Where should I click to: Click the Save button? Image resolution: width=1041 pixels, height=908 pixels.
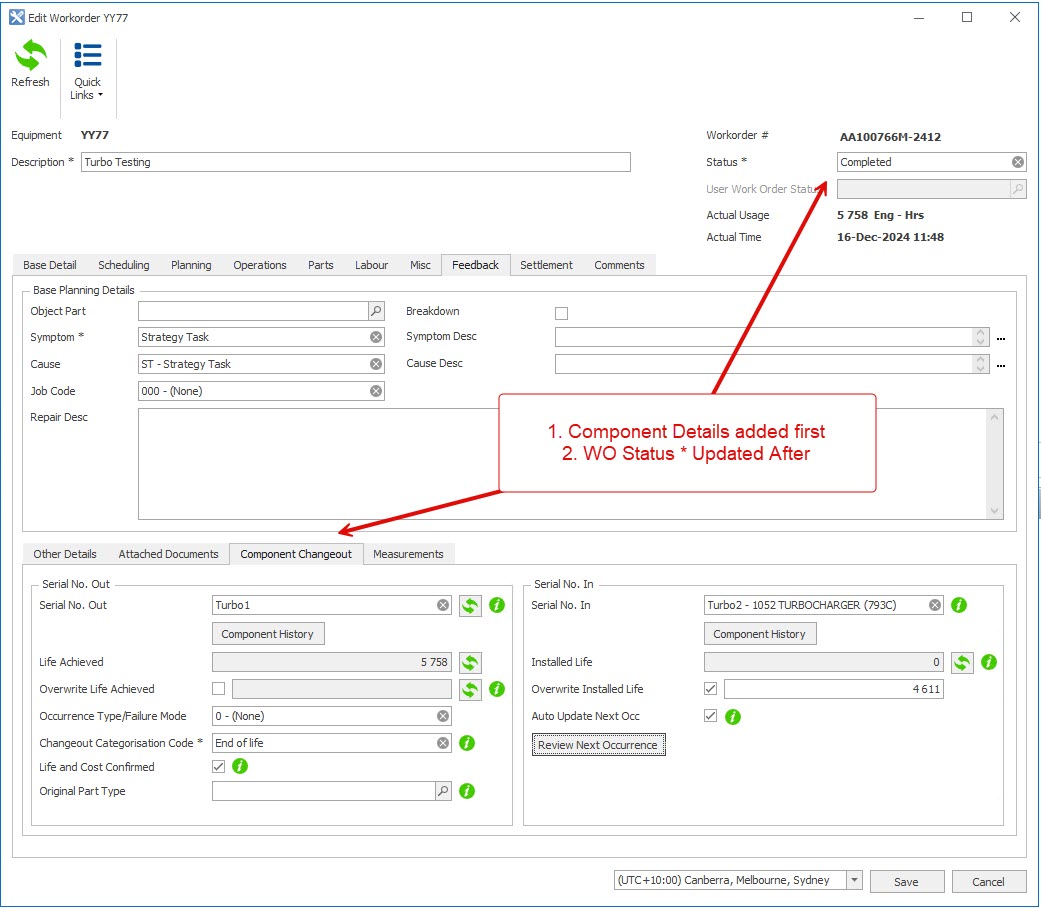[x=906, y=881]
